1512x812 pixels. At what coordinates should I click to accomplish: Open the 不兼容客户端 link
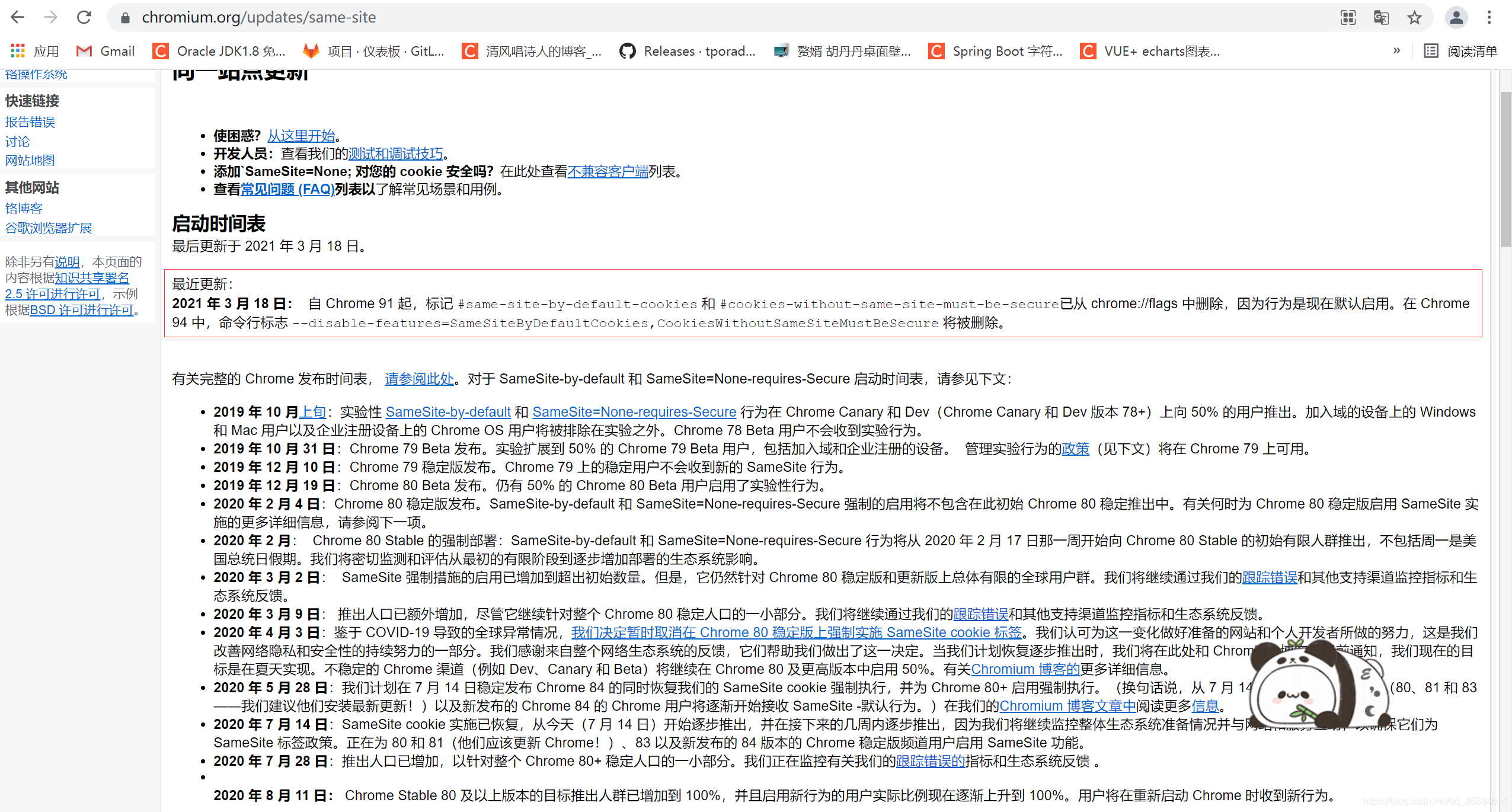pos(607,171)
